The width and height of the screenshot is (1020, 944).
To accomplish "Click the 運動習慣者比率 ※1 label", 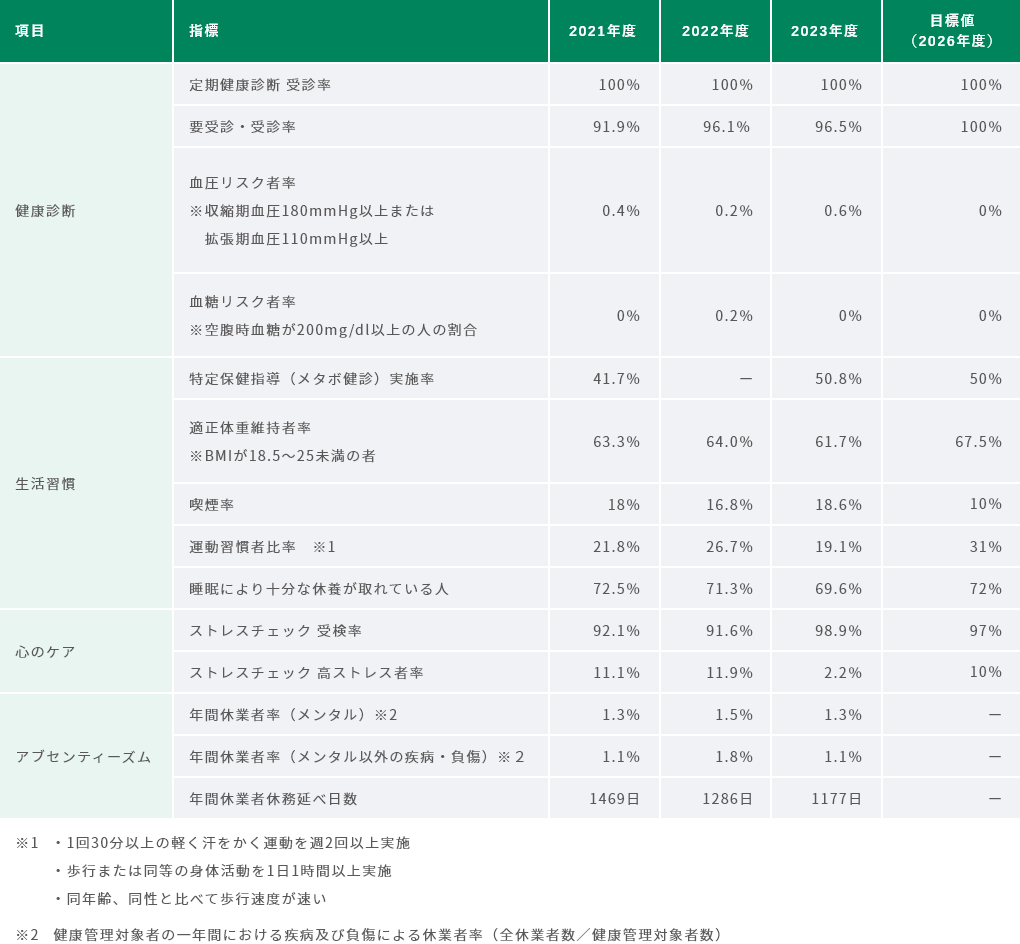I will tap(263, 547).
